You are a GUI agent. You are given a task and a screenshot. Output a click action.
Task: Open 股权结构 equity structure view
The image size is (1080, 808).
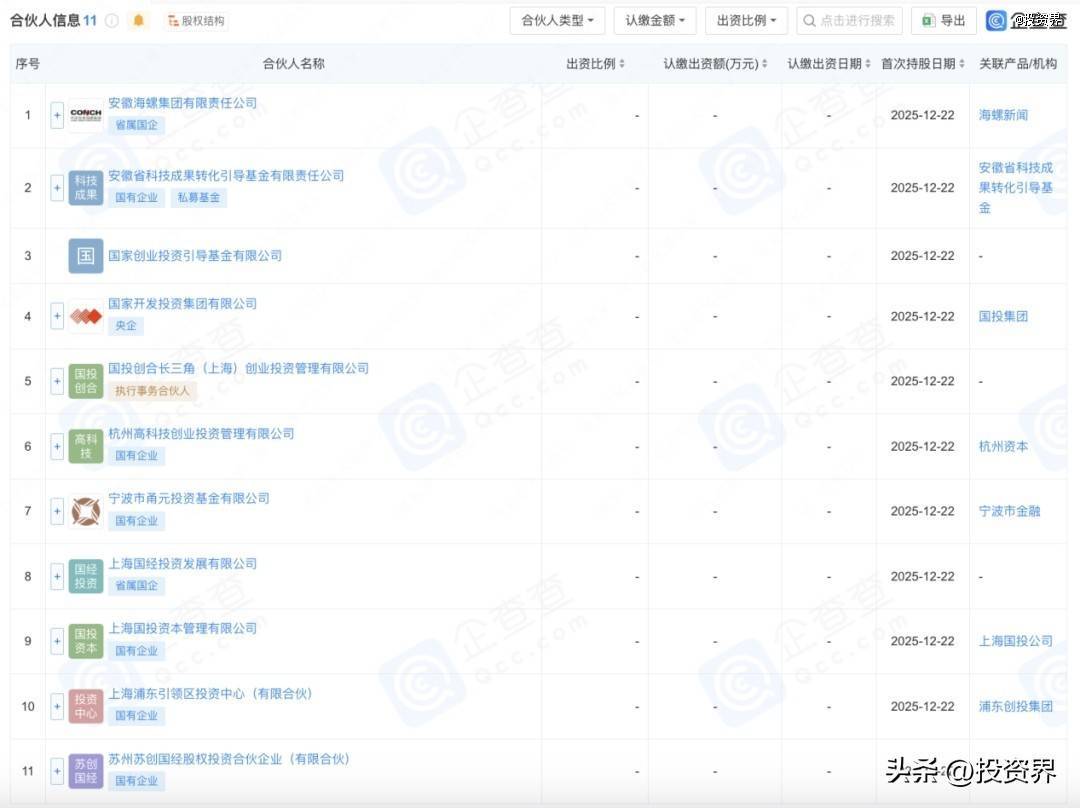[x=196, y=21]
